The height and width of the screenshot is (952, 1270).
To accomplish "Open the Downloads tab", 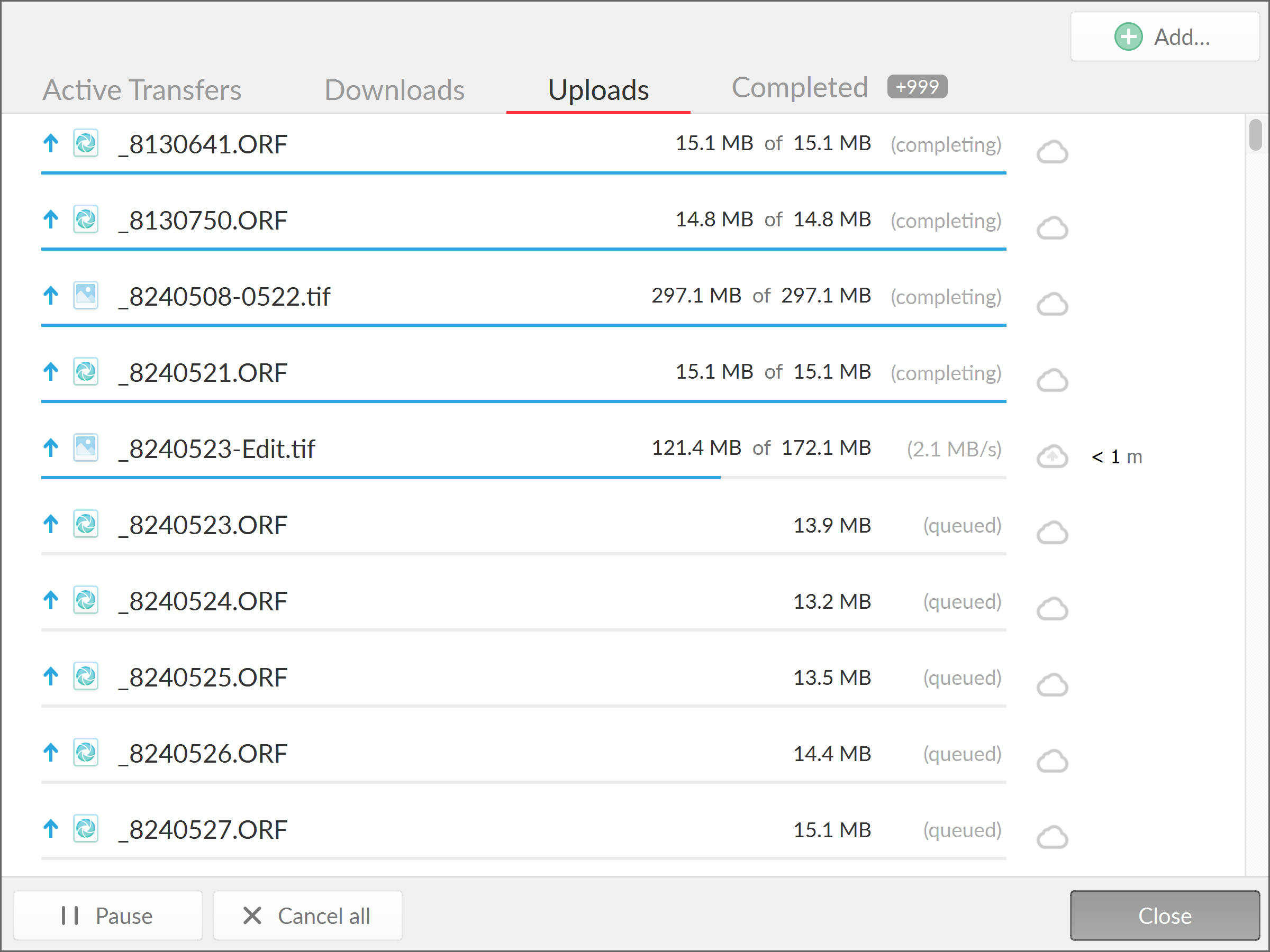I will pyautogui.click(x=394, y=89).
